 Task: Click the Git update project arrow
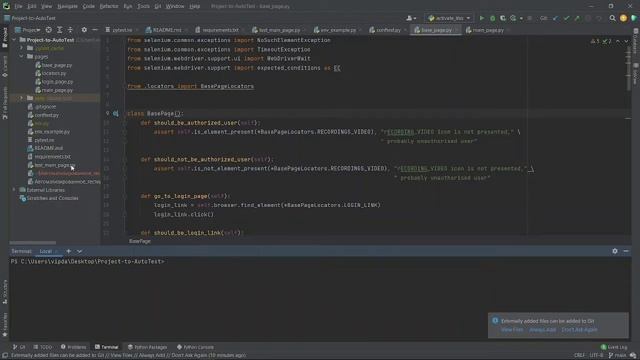(556, 18)
